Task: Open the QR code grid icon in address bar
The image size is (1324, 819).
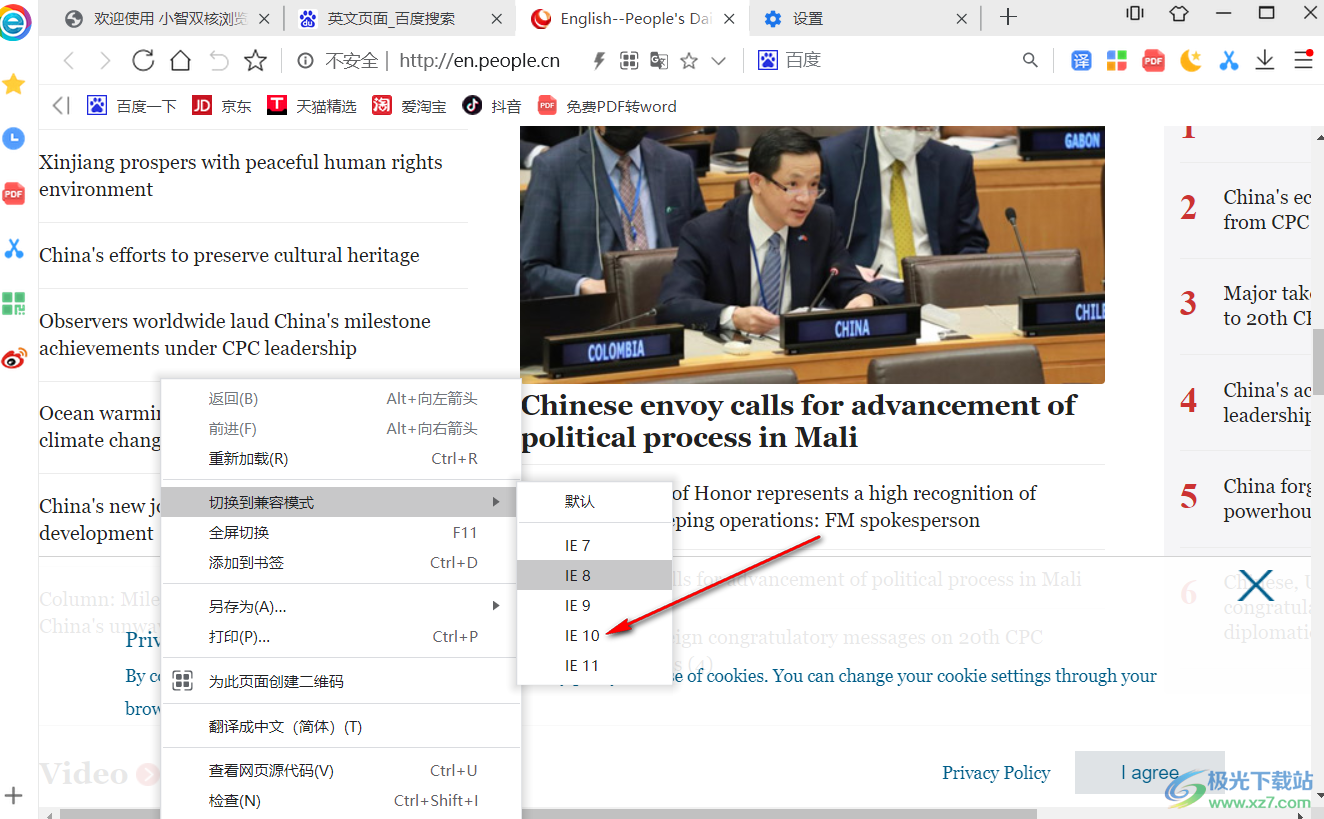Action: (x=629, y=61)
